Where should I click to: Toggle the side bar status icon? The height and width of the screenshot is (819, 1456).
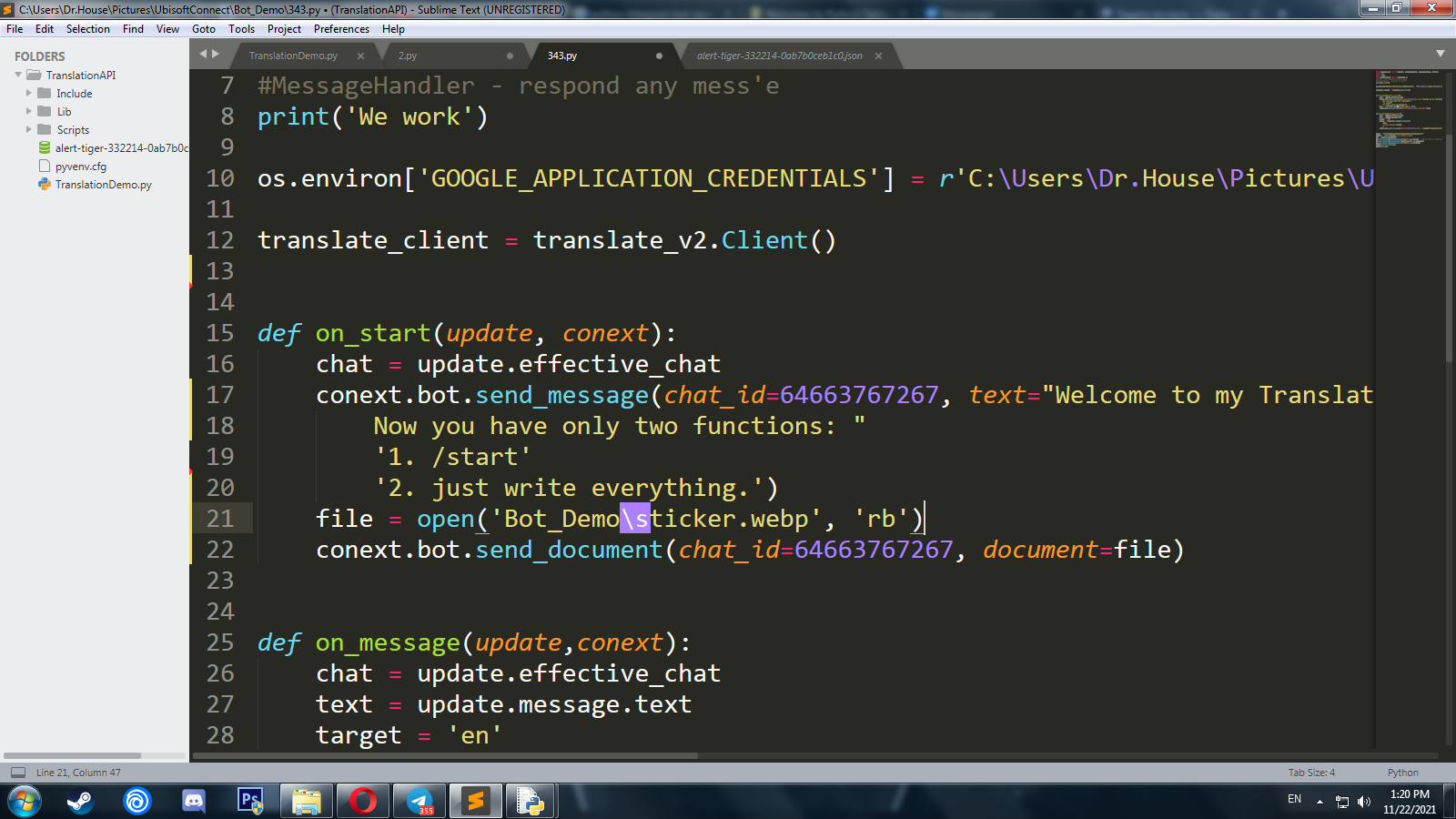pos(17,773)
